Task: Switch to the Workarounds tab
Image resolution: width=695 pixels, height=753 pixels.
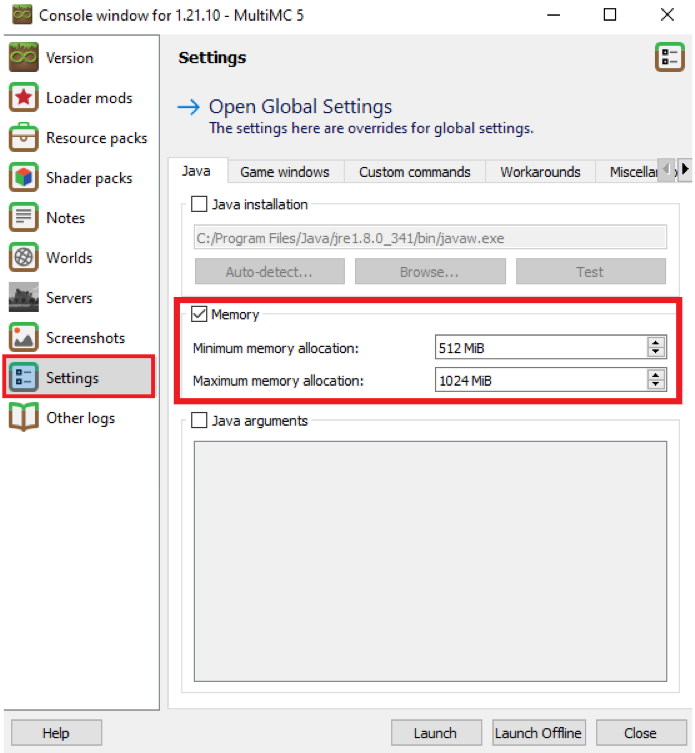Action: [540, 172]
